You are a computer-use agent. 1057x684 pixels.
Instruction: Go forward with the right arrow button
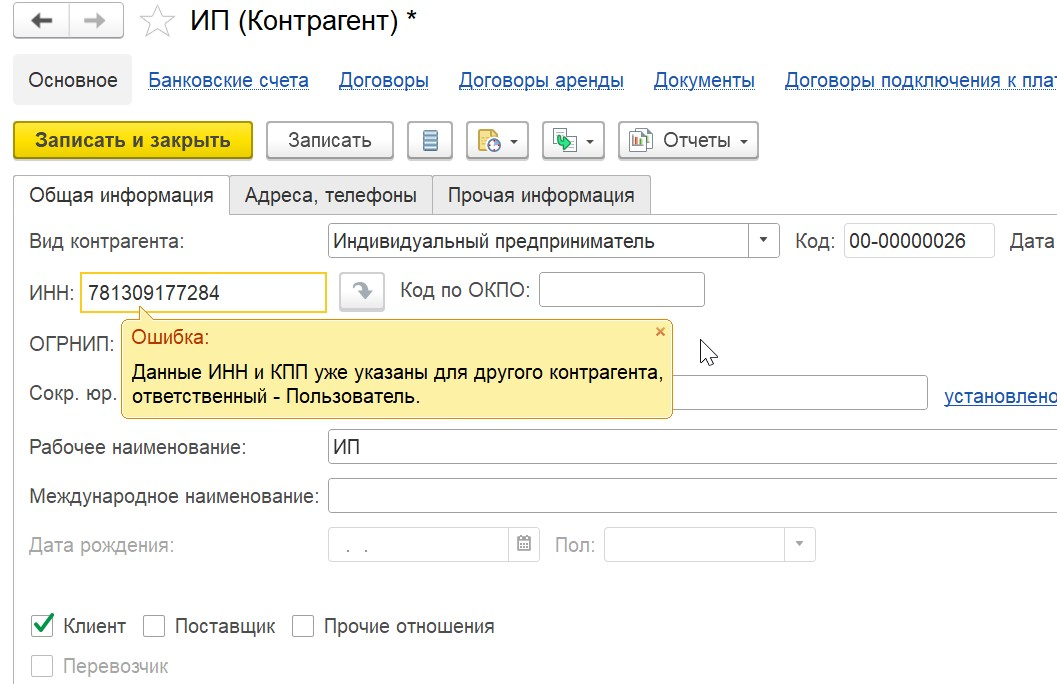(x=95, y=20)
